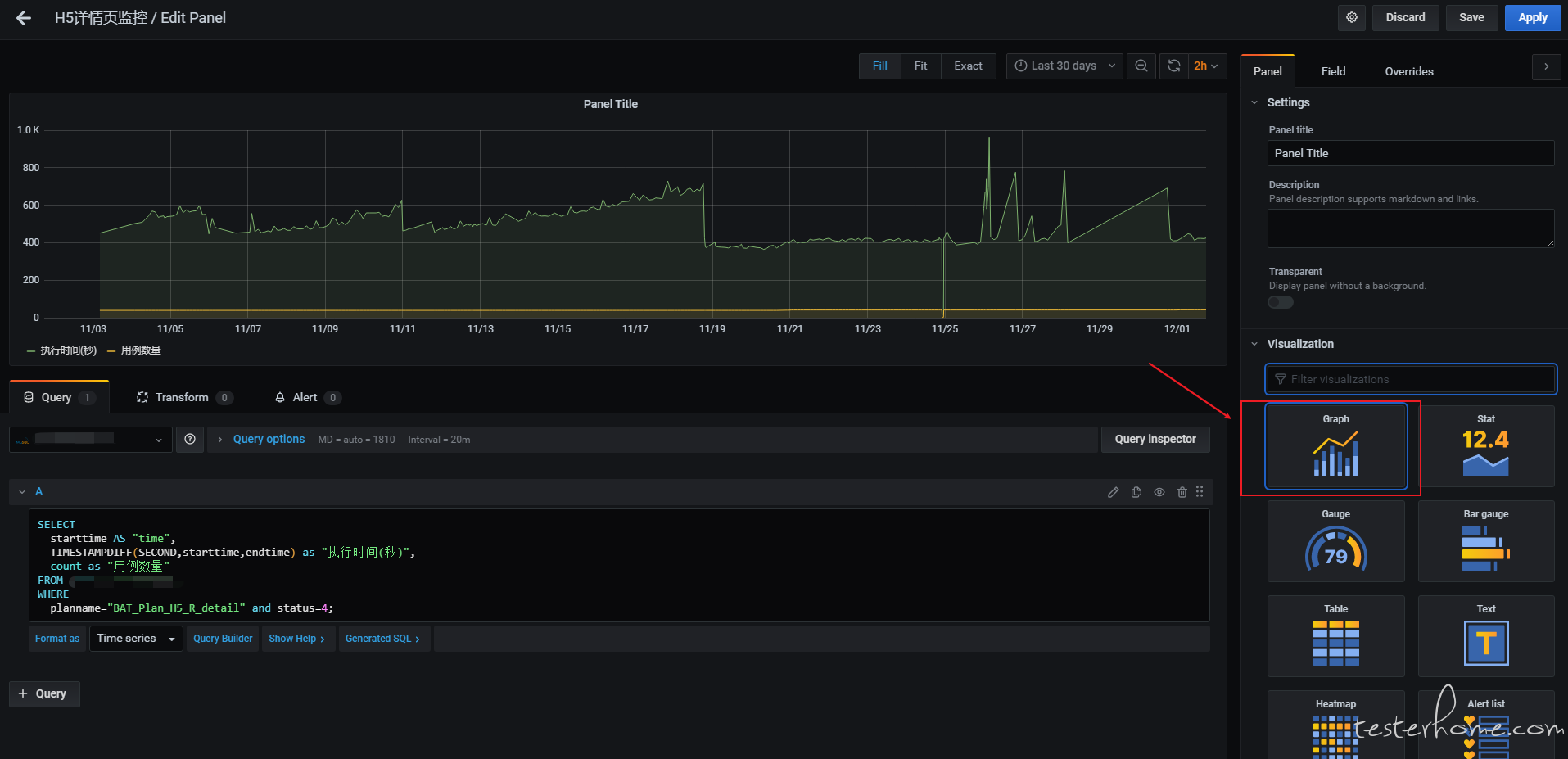Viewport: 1568px width, 759px height.
Task: Choose the Gauge visualization
Action: pos(1335,541)
